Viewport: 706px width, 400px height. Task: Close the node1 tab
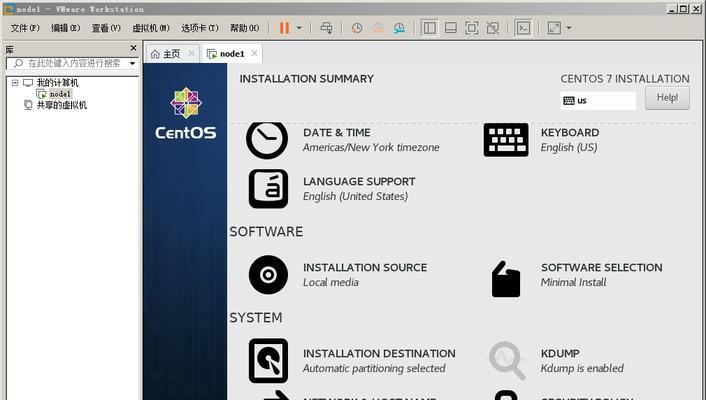coord(254,54)
